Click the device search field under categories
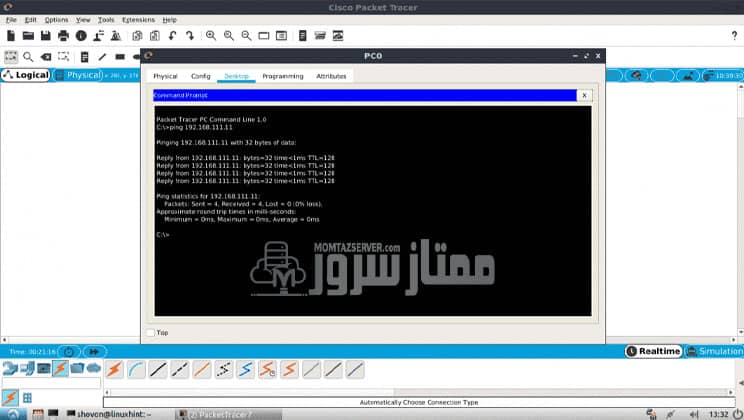The width and height of the screenshot is (744, 420). point(51,383)
